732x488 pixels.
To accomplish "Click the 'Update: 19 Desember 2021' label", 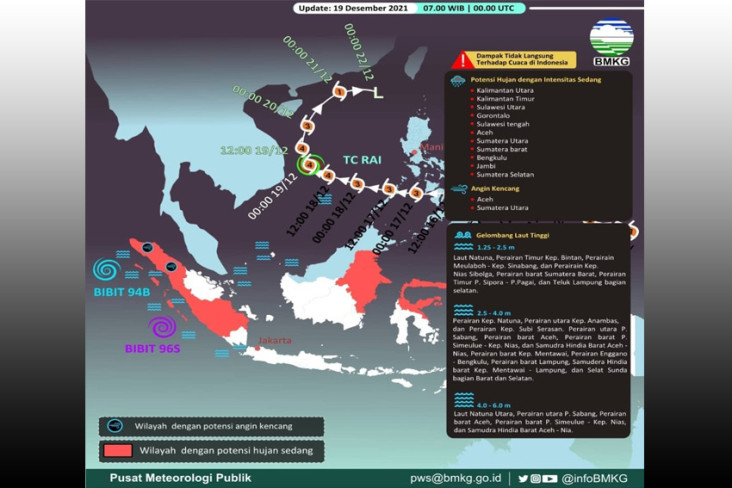I will 353,8.
